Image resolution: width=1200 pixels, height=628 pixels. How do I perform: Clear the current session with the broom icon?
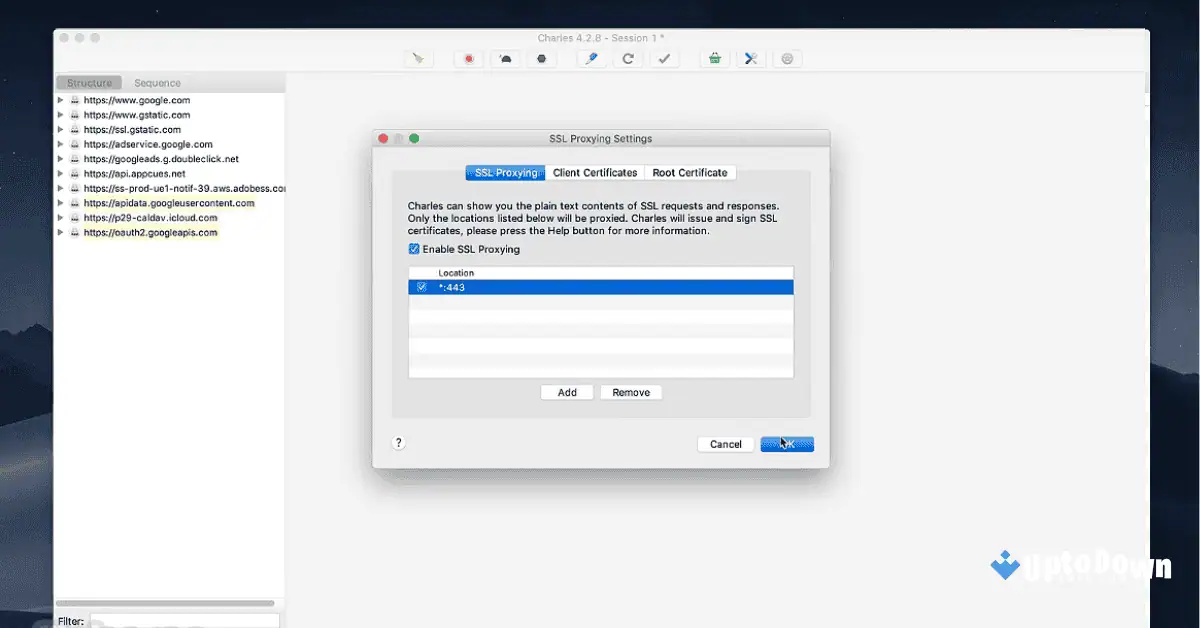pos(418,58)
